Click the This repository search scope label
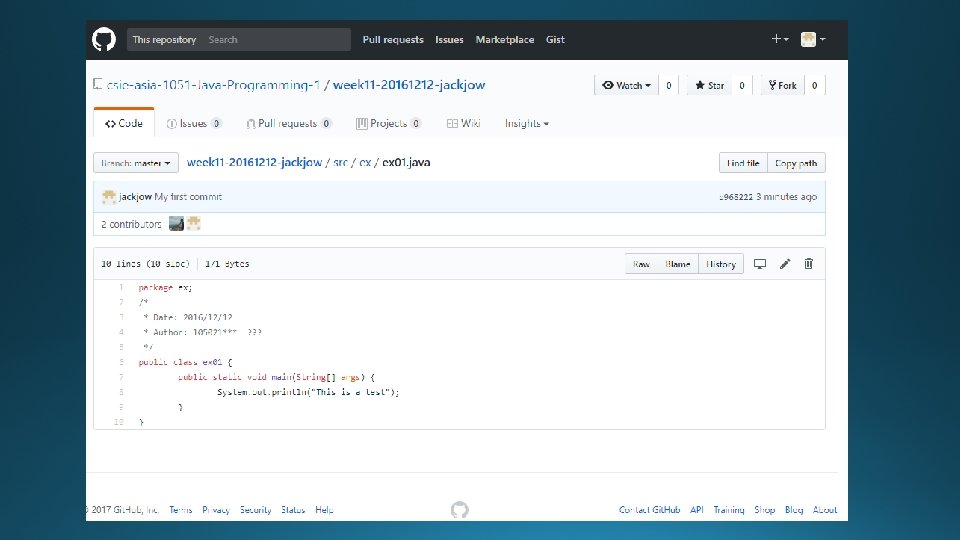The height and width of the screenshot is (540, 960). (x=164, y=40)
